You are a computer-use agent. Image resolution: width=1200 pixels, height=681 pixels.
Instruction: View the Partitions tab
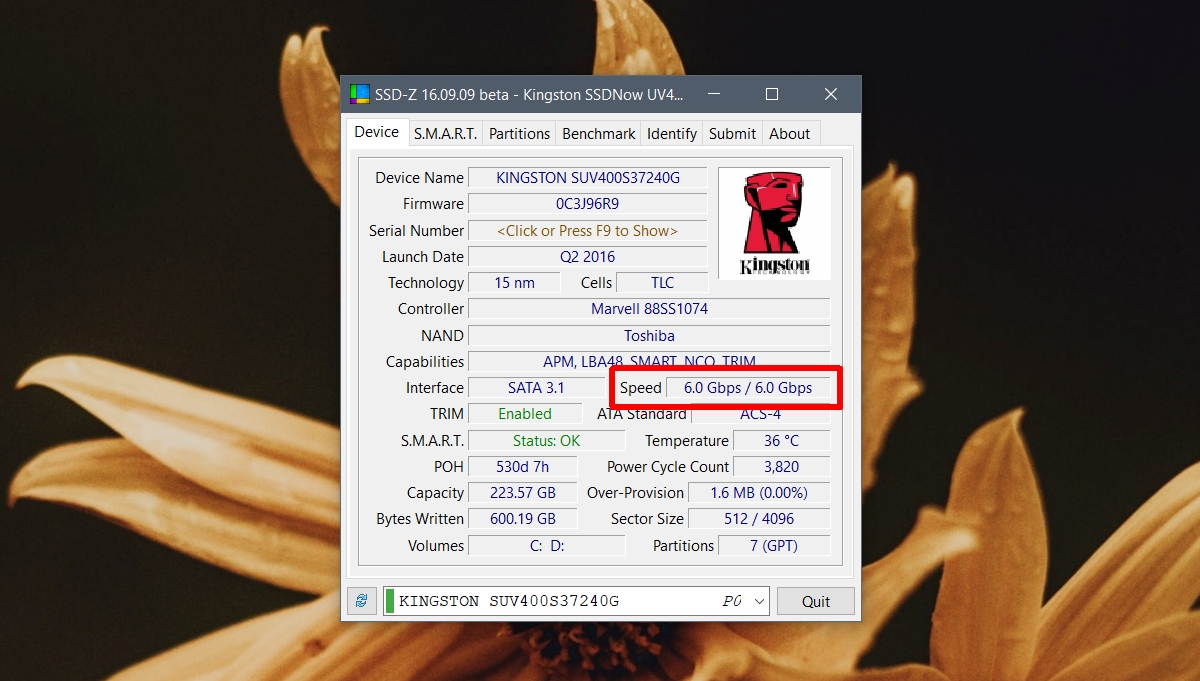(518, 132)
